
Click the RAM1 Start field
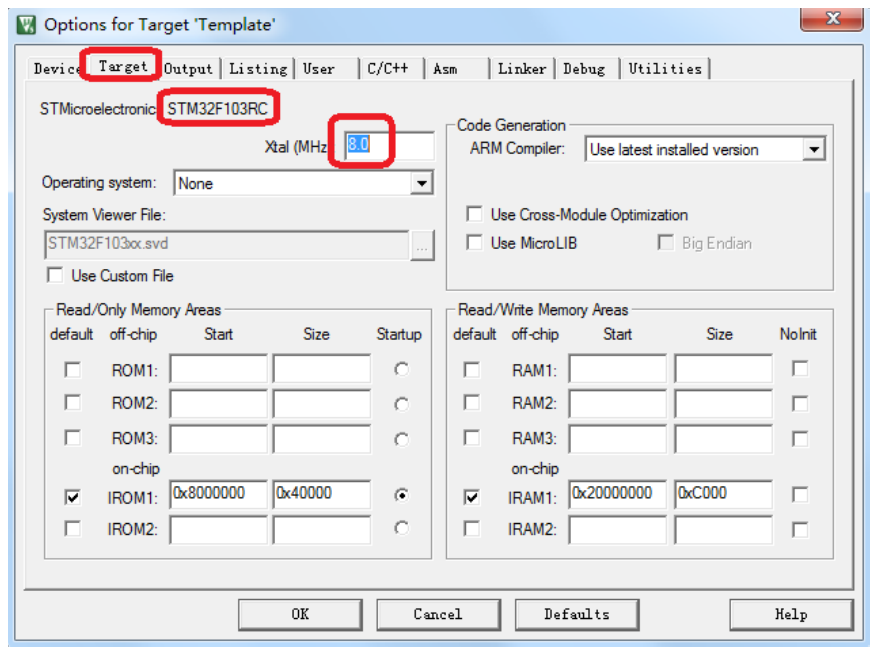[618, 368]
